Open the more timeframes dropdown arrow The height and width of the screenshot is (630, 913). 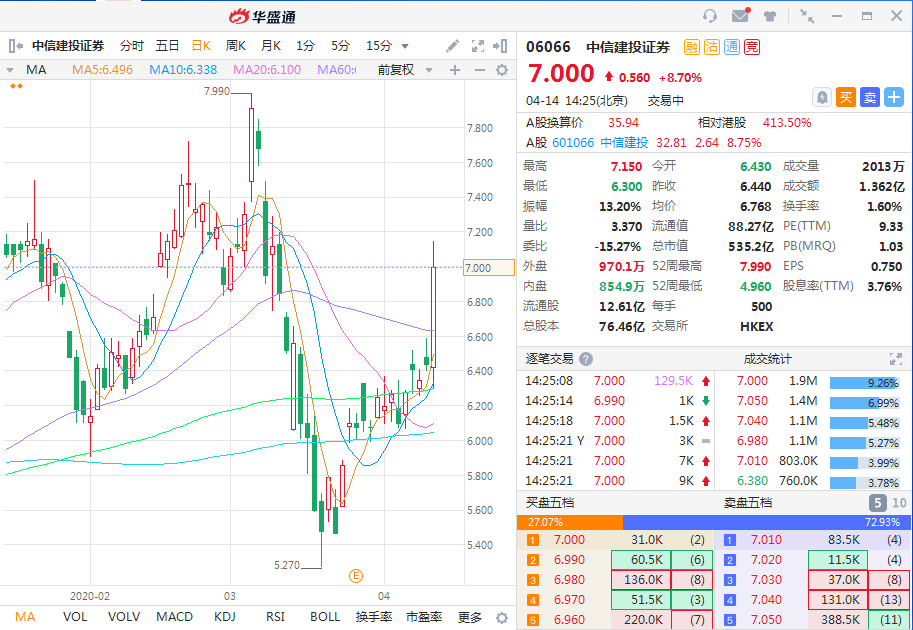405,47
